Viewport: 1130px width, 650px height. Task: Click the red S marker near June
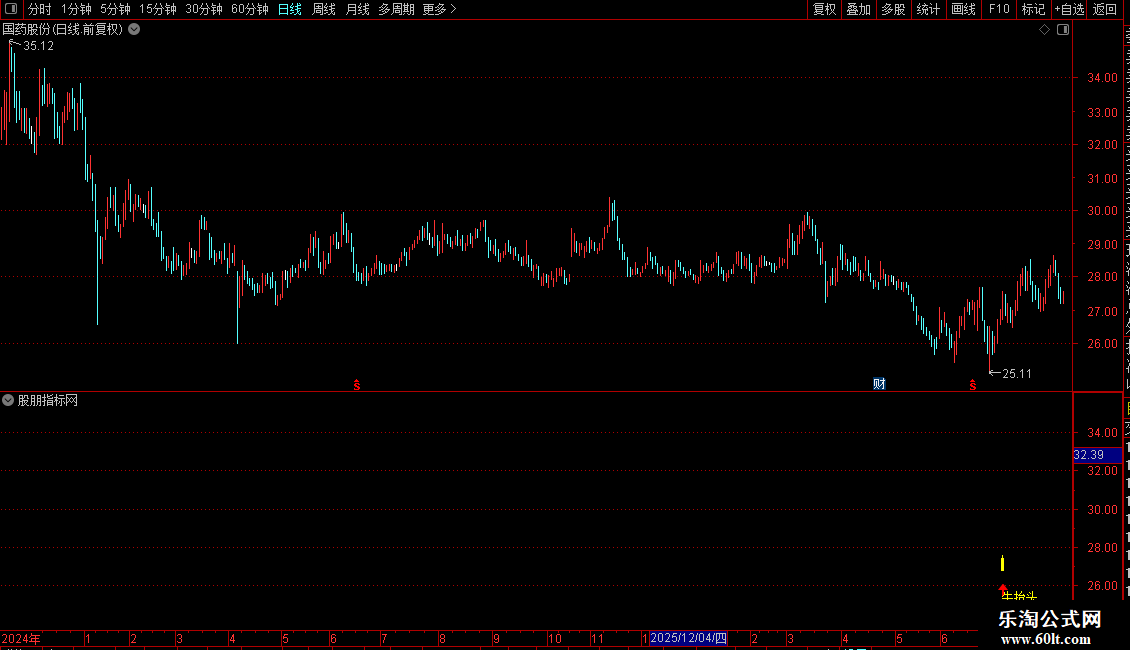(x=357, y=386)
